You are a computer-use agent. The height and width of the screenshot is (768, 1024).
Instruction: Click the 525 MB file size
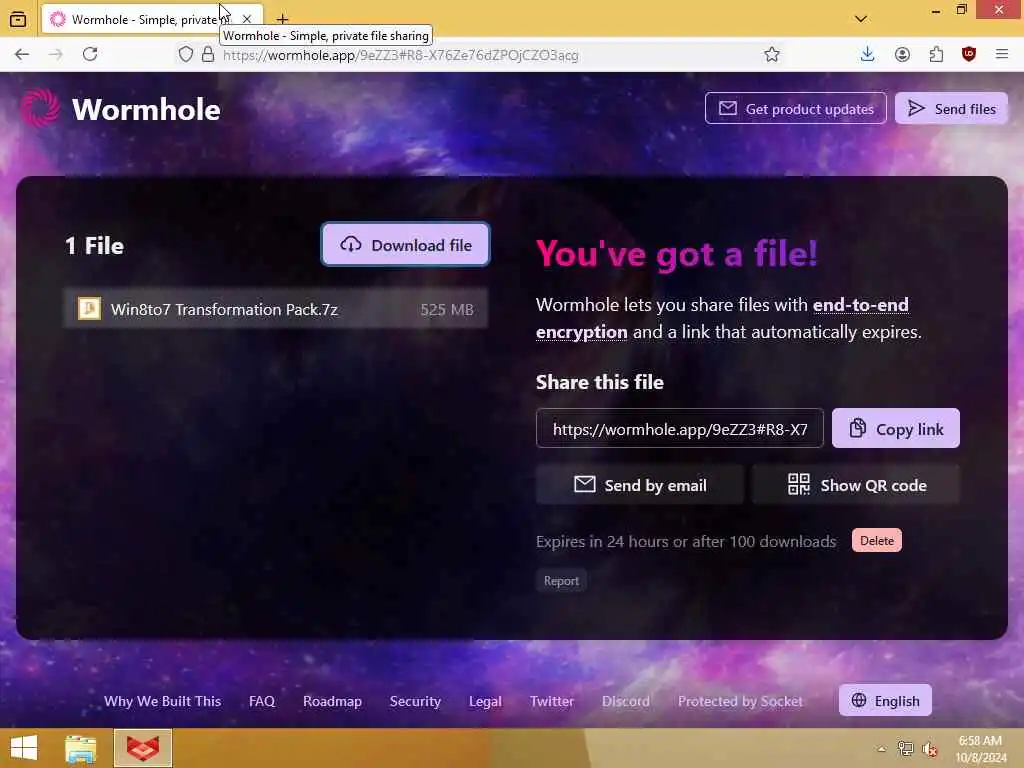point(447,310)
